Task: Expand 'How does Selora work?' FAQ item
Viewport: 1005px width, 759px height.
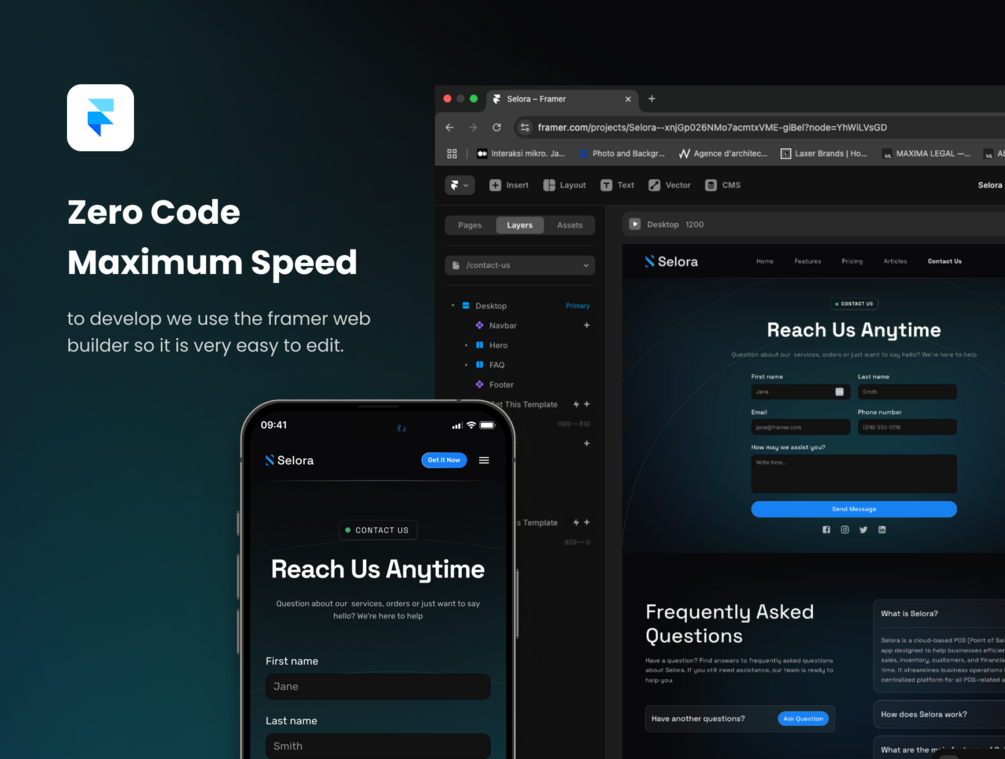Action: [x=939, y=714]
